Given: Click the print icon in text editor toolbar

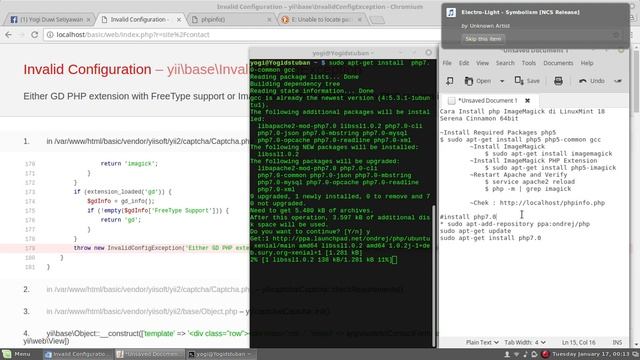Looking at the screenshot, I should tap(558, 81).
